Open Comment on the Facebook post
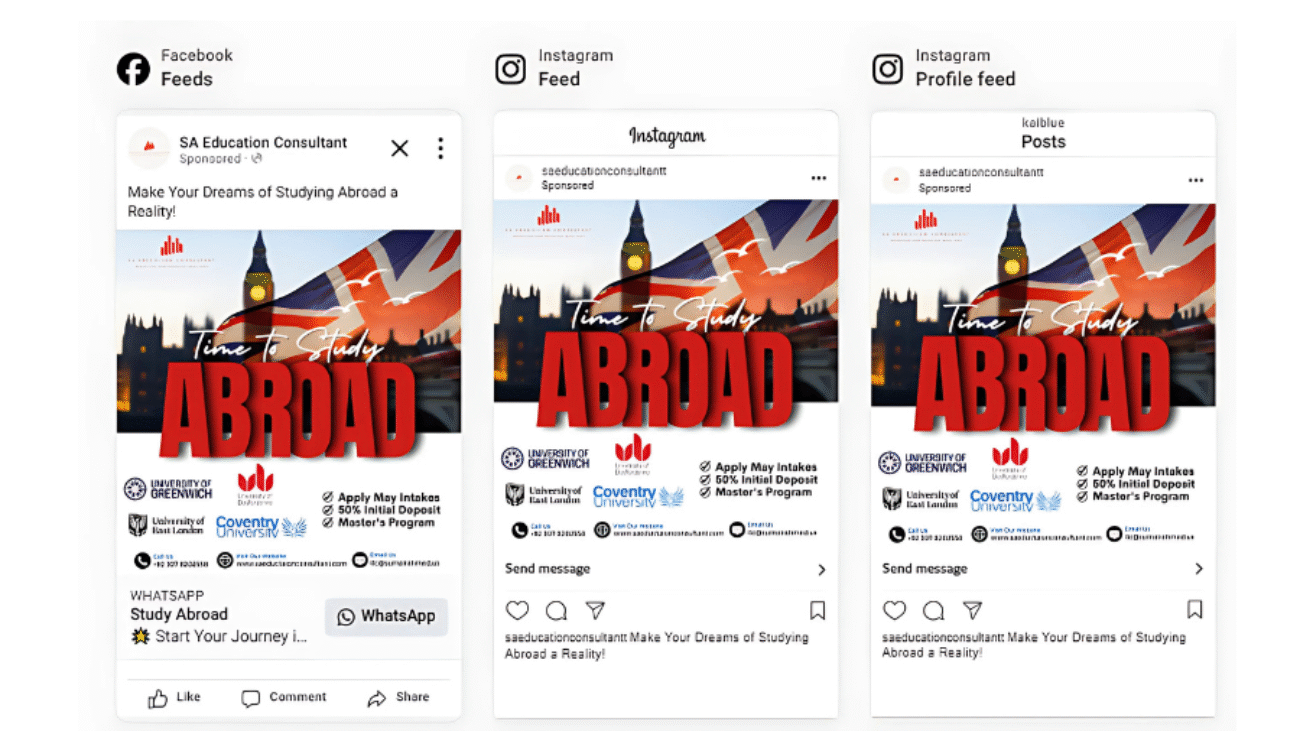This screenshot has height=731, width=1300. (x=284, y=698)
